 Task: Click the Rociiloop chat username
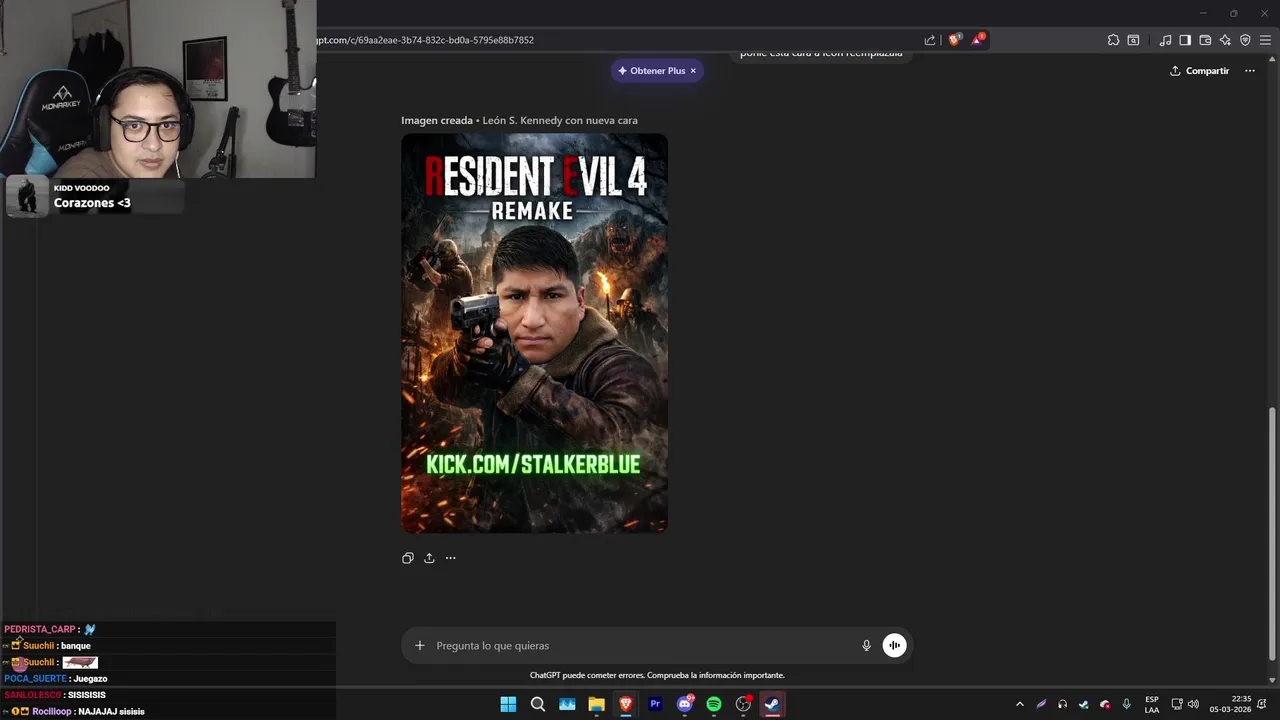tap(52, 711)
